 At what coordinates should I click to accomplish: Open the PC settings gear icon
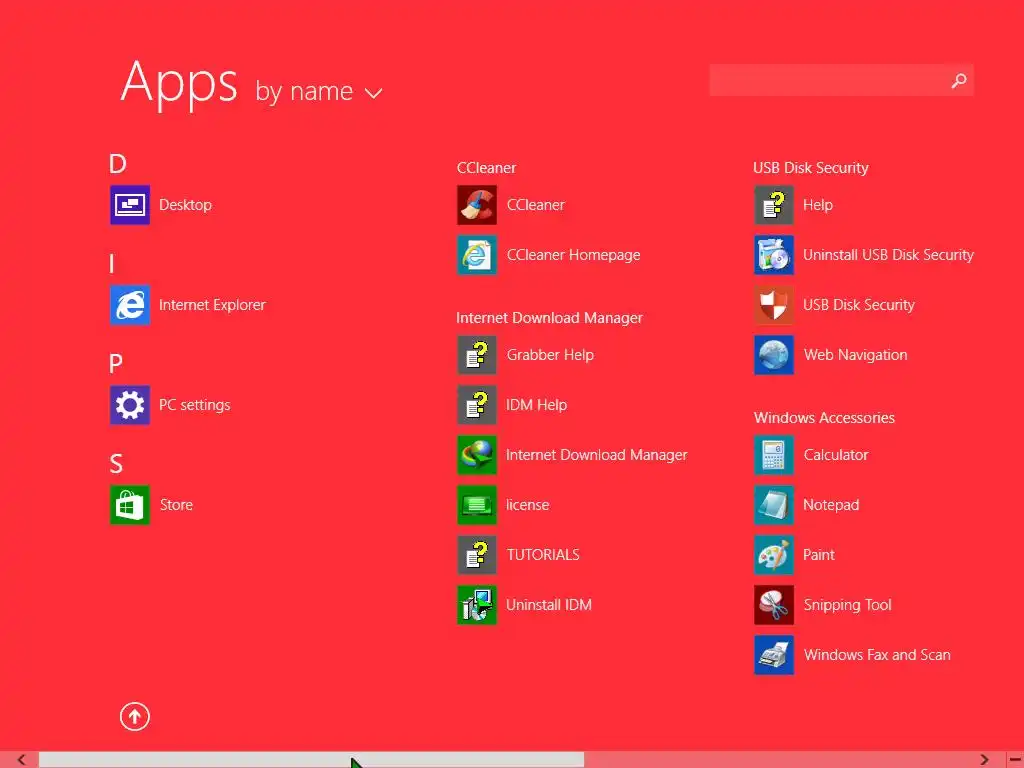(x=129, y=405)
